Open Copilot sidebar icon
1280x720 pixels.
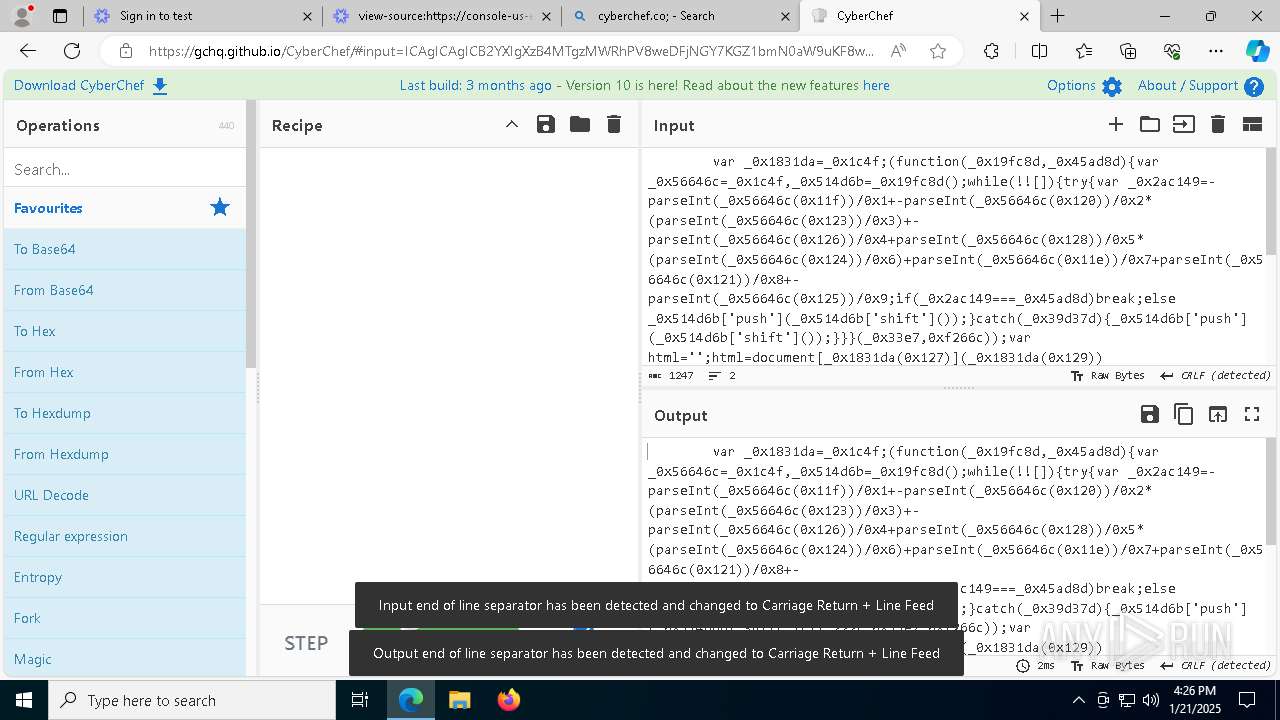pos(1257,51)
